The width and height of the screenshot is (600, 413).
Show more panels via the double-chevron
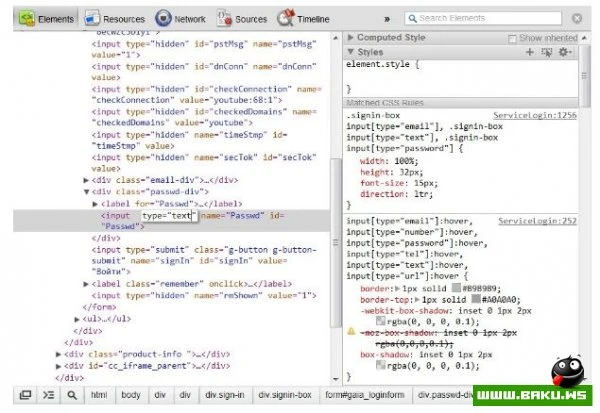[x=387, y=19]
